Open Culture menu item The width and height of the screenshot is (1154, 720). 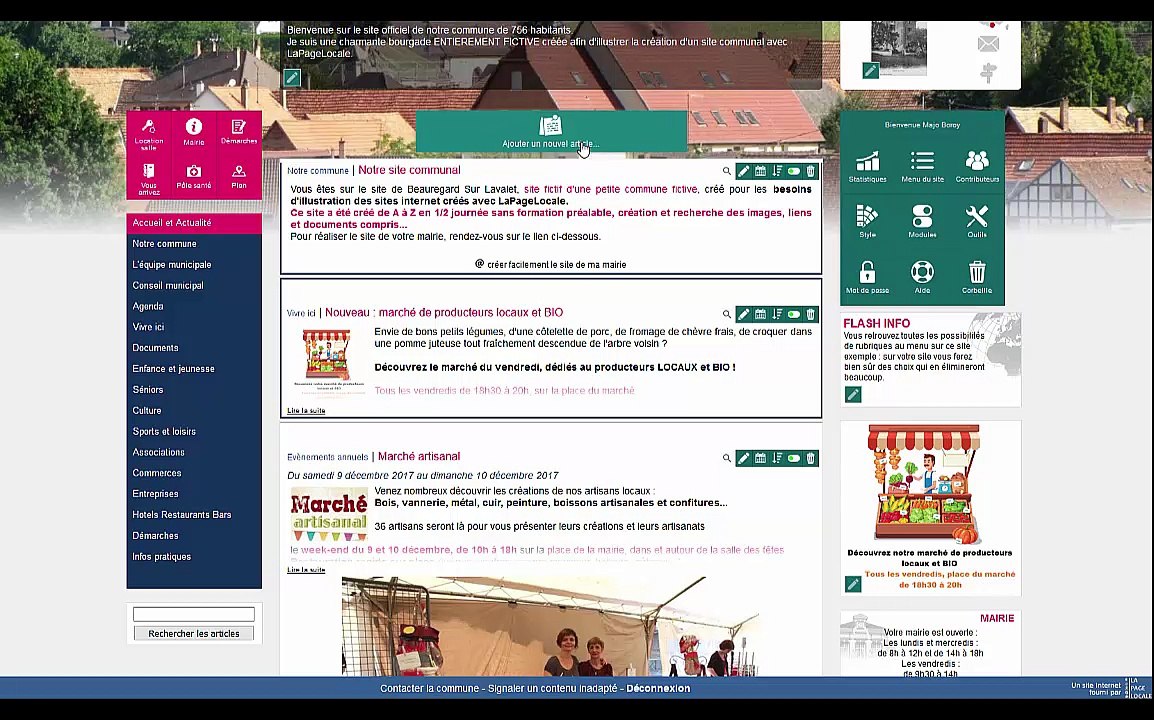194,411
